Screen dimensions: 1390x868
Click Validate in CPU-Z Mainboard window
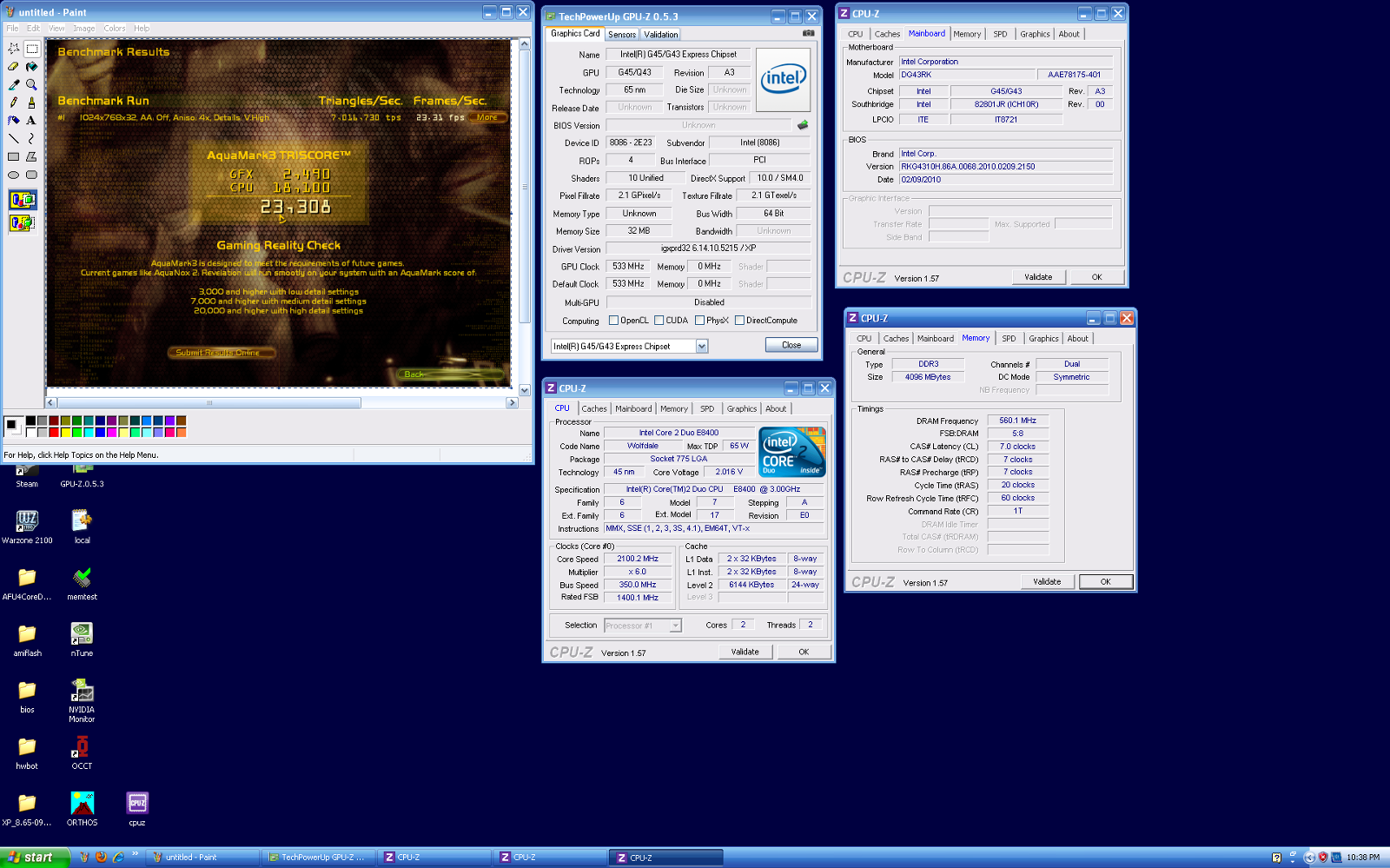click(1038, 277)
